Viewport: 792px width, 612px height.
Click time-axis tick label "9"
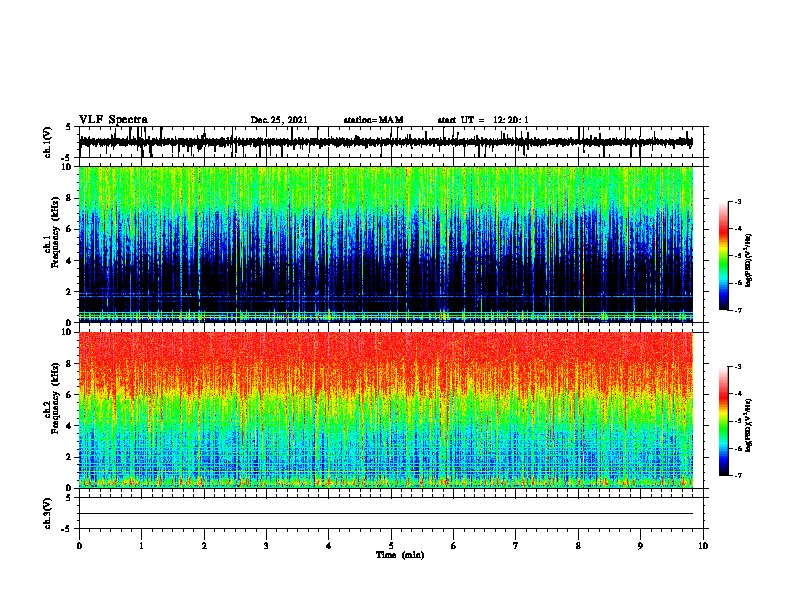point(640,546)
